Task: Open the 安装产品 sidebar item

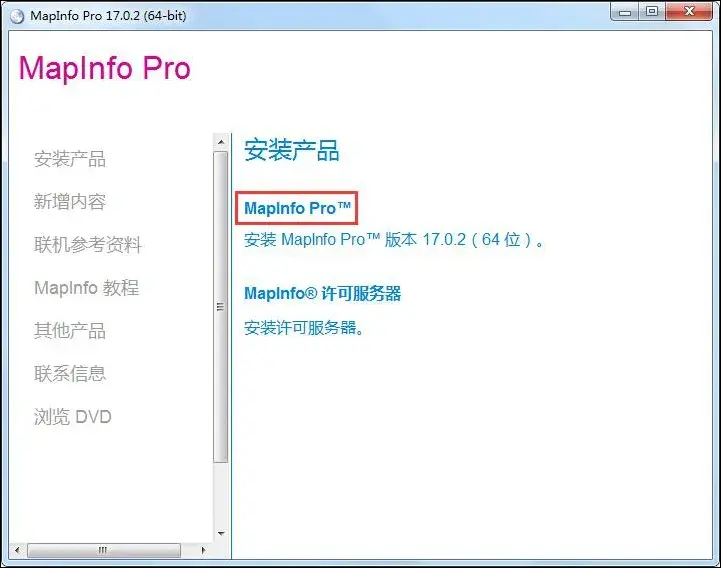Action: pos(70,159)
